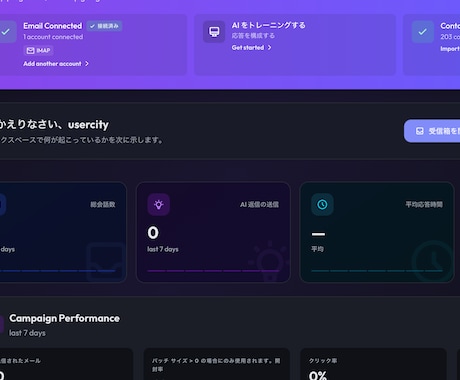Click the Contacts card checkmark icon
The image size is (460, 380).
click(x=423, y=32)
